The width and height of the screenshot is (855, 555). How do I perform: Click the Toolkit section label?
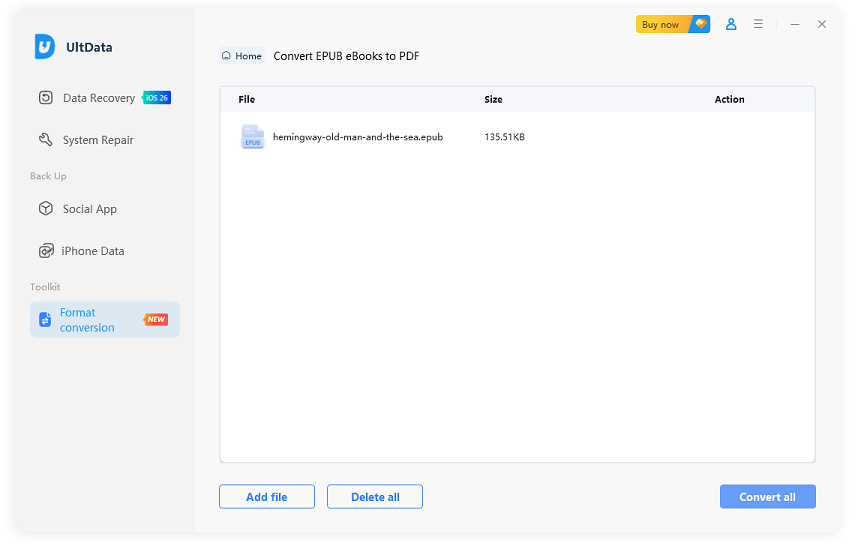click(45, 287)
